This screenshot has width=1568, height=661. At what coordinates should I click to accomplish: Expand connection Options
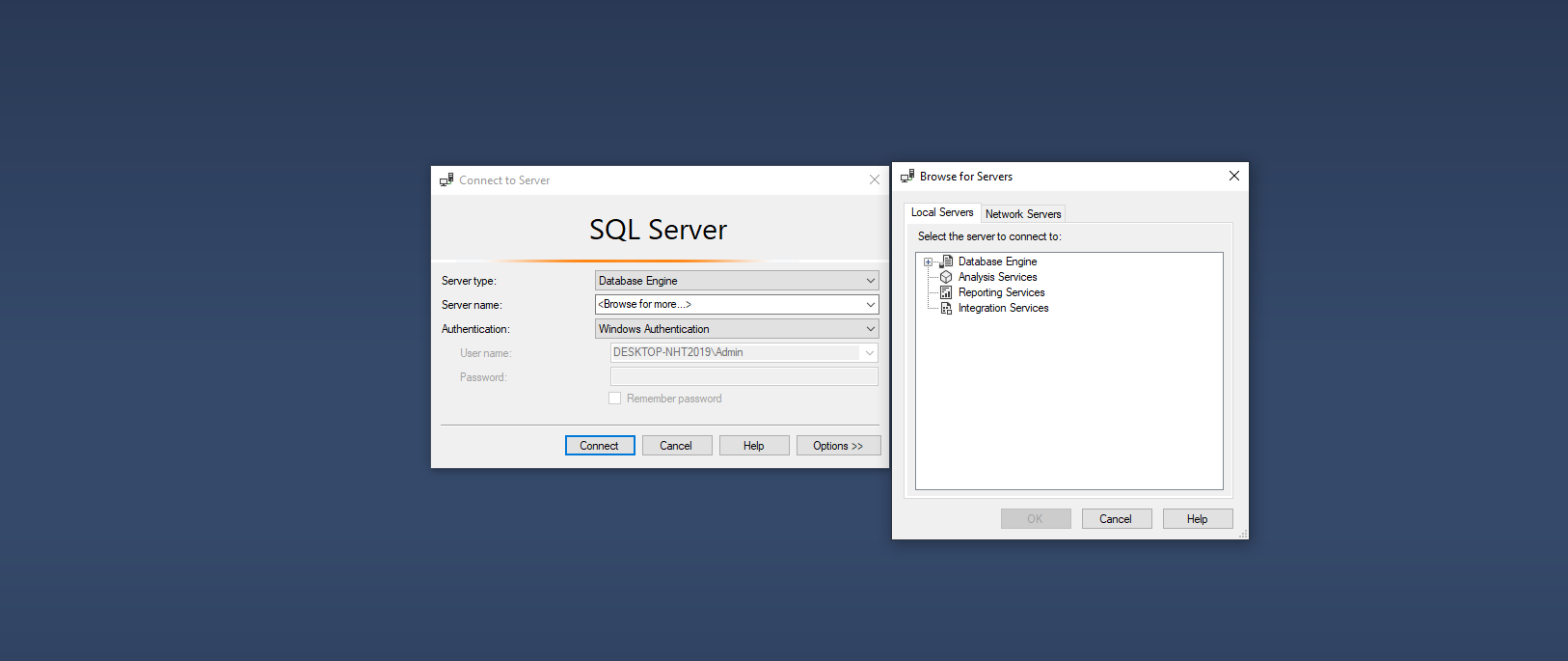tap(838, 446)
